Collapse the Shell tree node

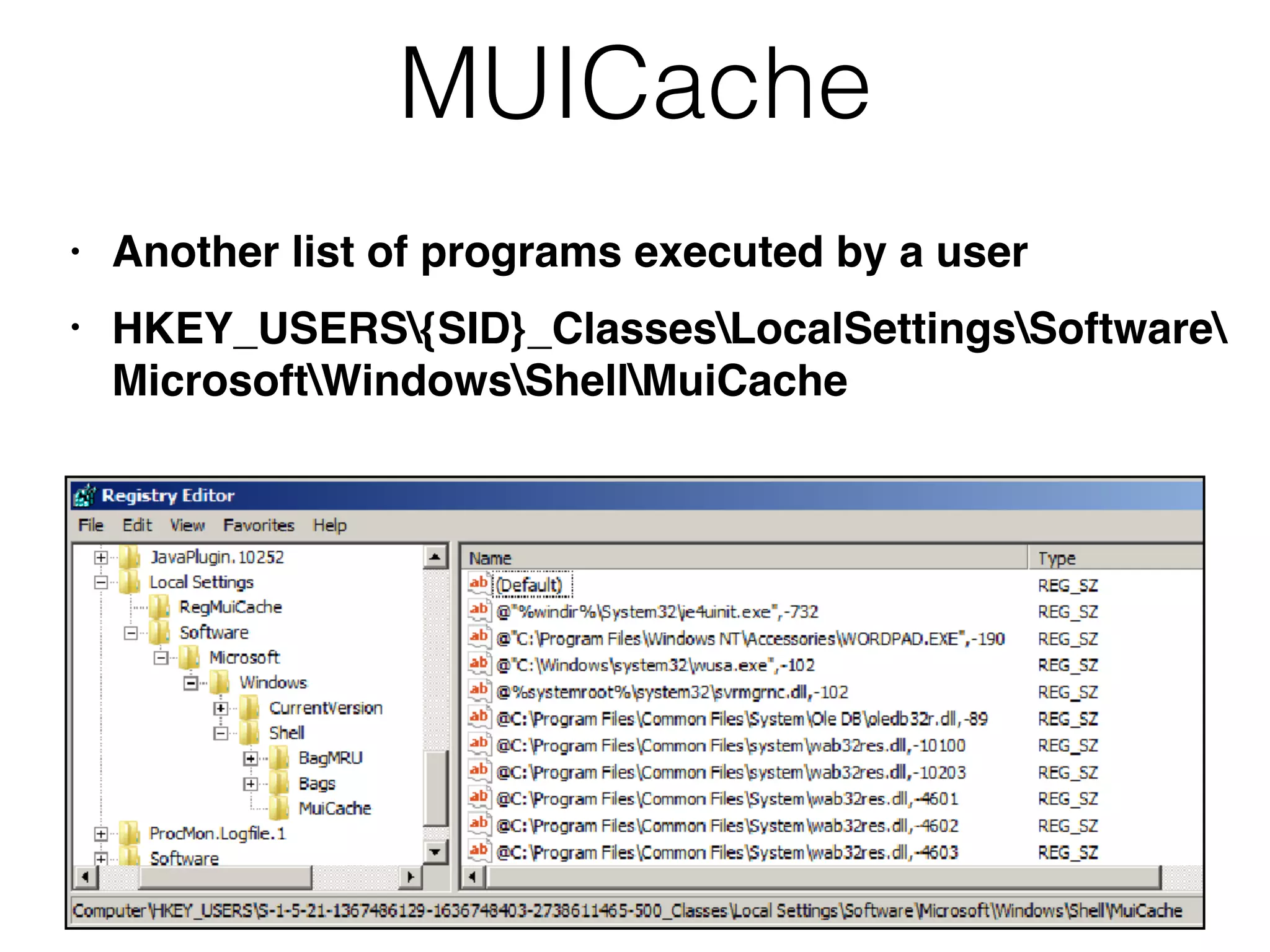pos(220,734)
